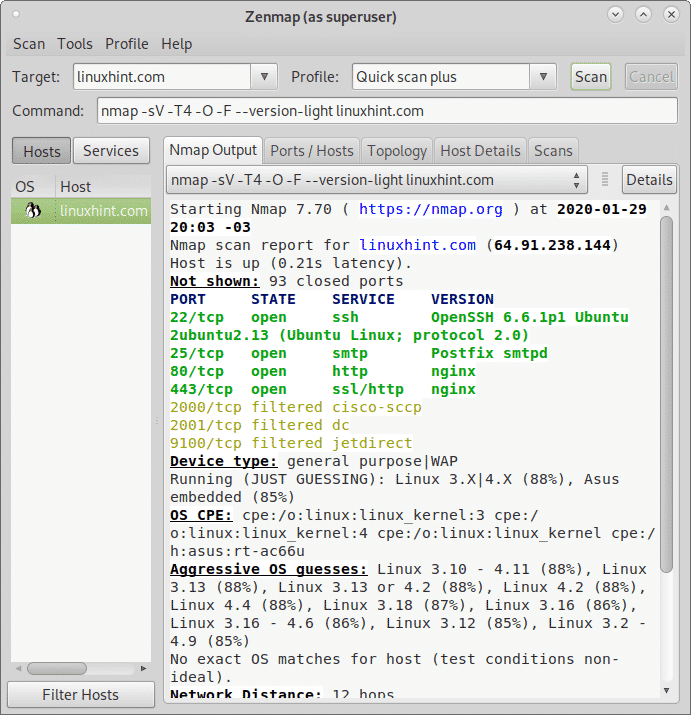Expand the Target dropdown arrow
This screenshot has width=691, height=715.
coord(264,77)
